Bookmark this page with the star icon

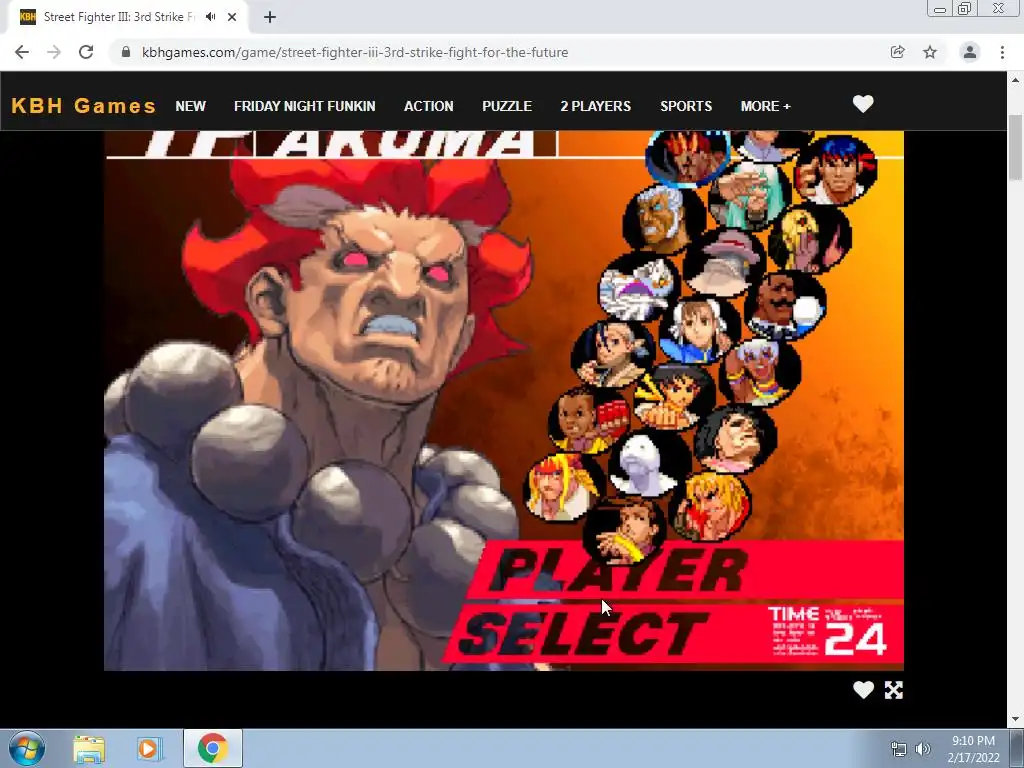pos(930,52)
